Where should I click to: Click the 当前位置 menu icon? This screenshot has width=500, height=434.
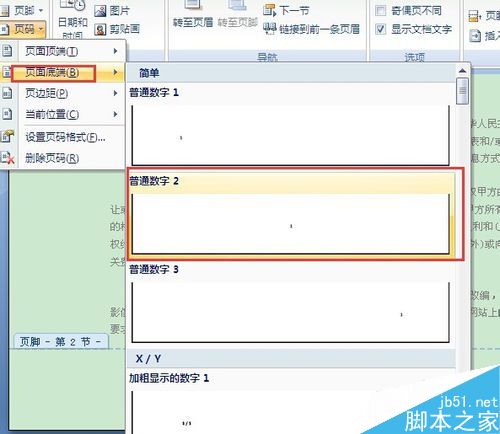pyautogui.click(x=7, y=114)
